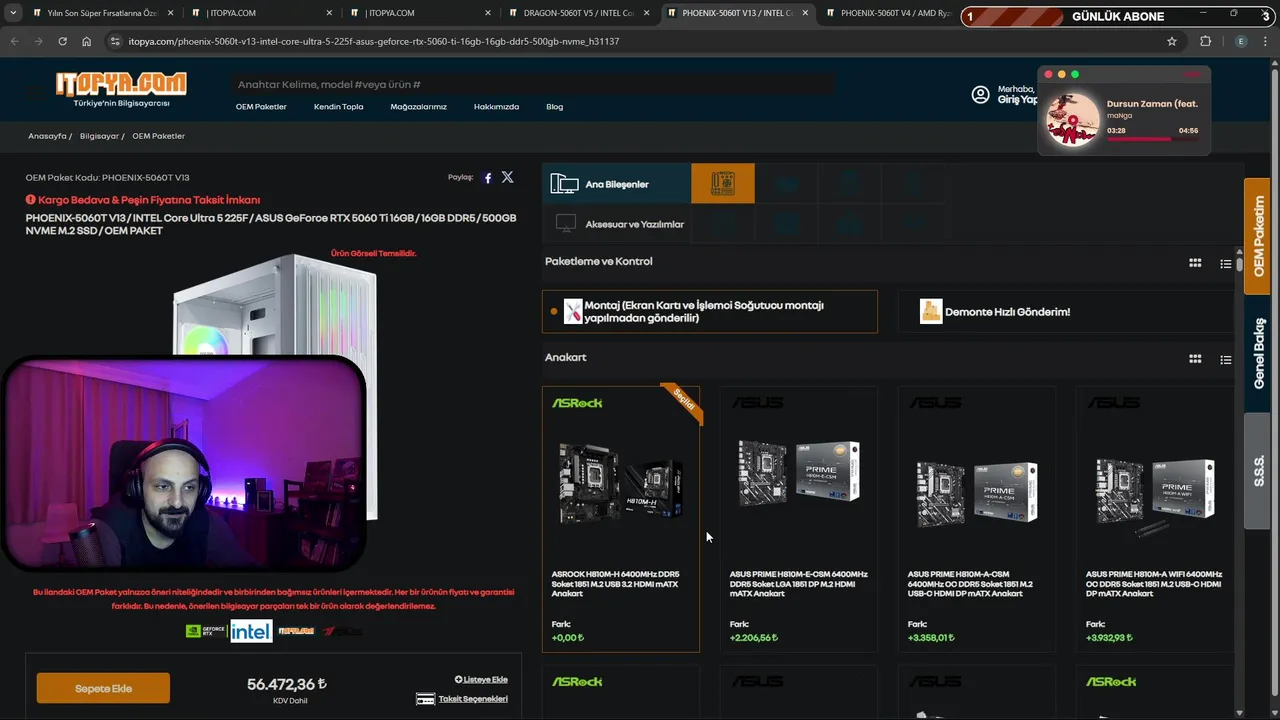Share the product on X
Viewport: 1280px width, 720px height.
(507, 177)
